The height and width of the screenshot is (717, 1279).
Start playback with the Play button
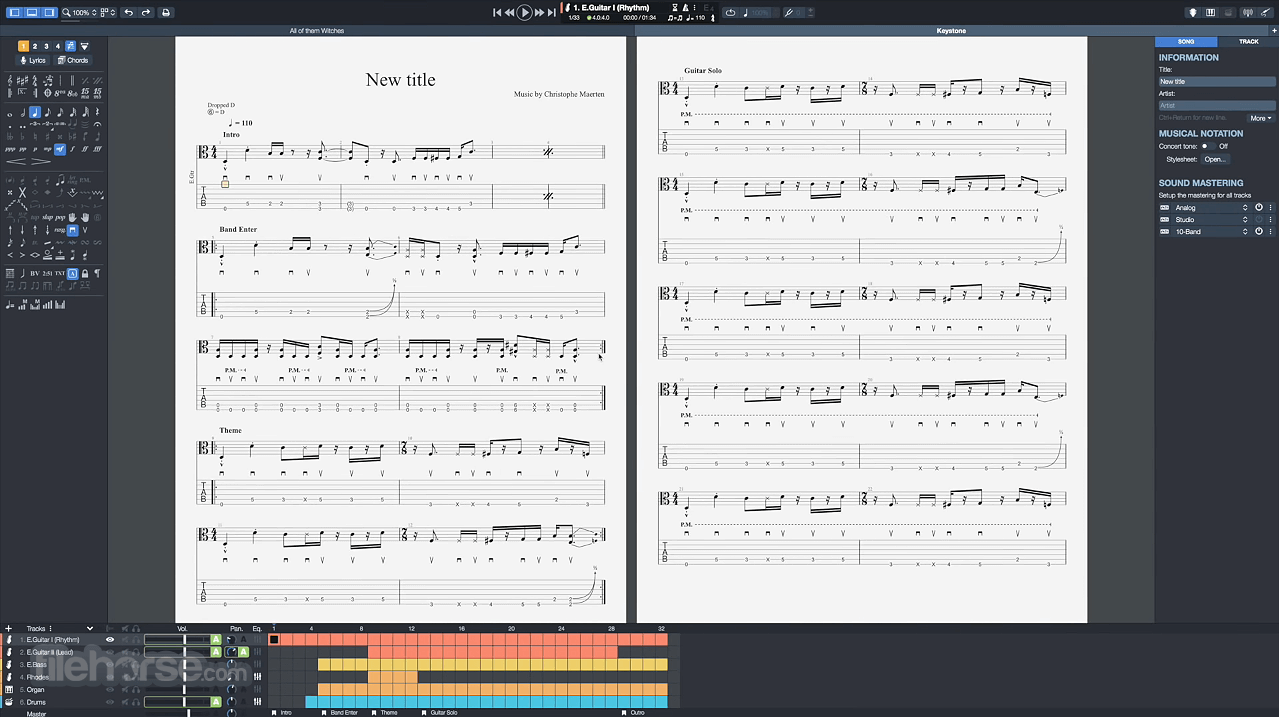pyautogui.click(x=524, y=12)
